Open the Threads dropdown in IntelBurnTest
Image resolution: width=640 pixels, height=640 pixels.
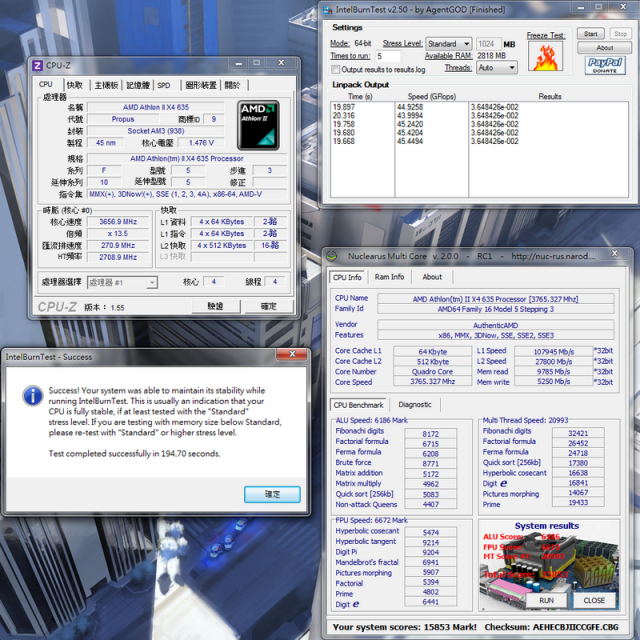click(497, 68)
